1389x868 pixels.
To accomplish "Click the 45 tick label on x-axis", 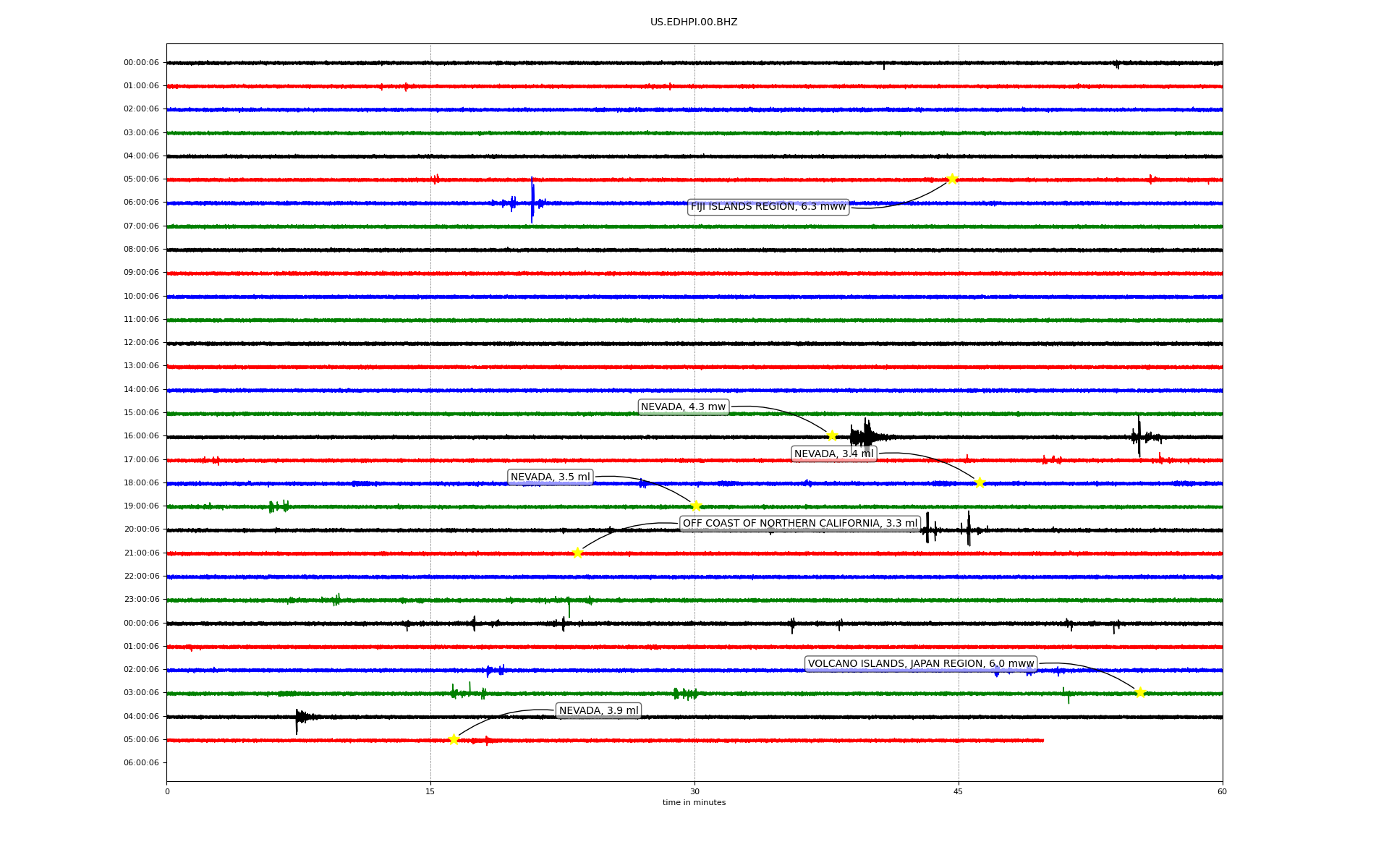I will (x=958, y=791).
